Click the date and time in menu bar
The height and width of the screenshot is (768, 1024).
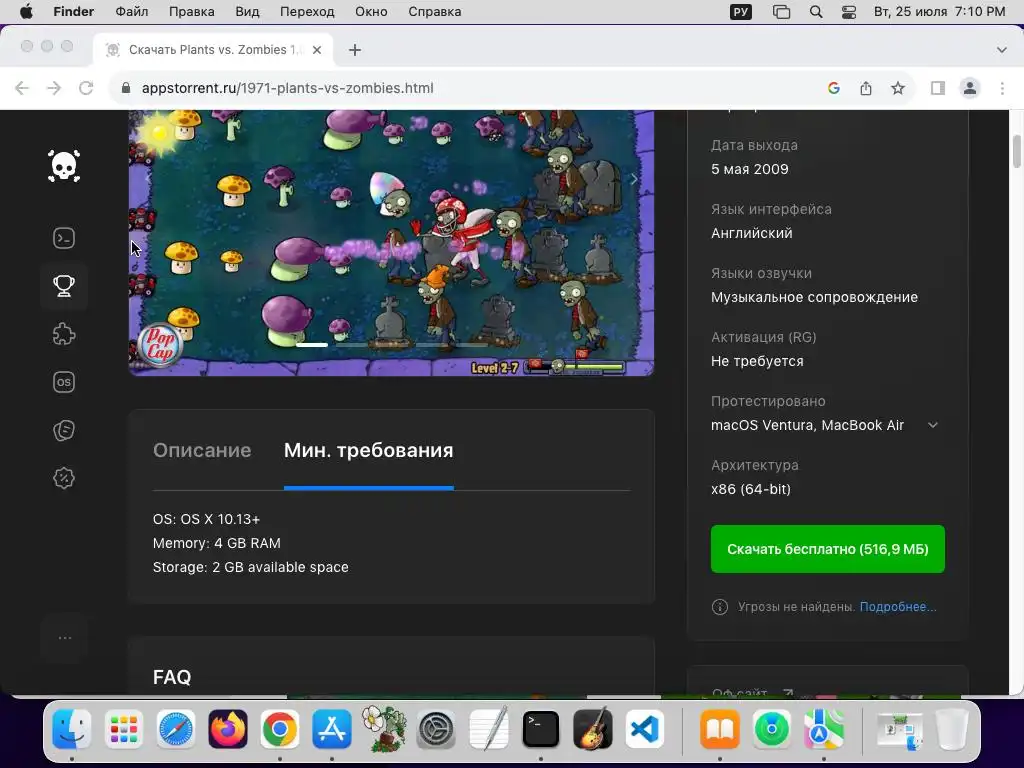pos(939,12)
